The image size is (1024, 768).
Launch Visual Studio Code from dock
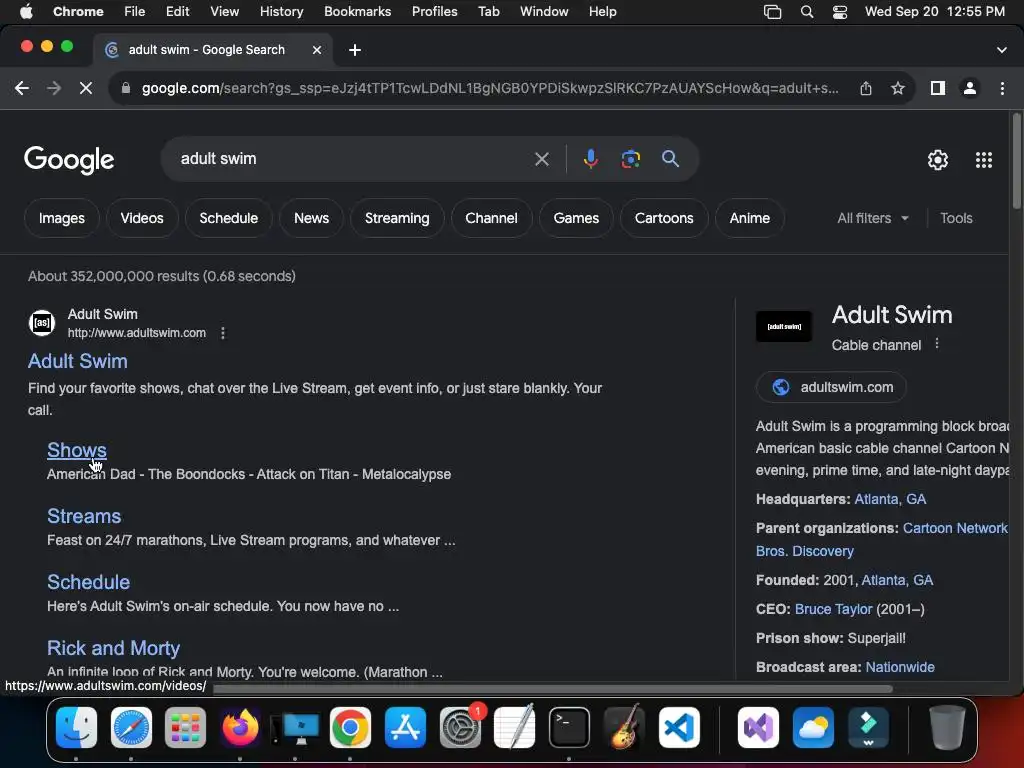(x=679, y=727)
